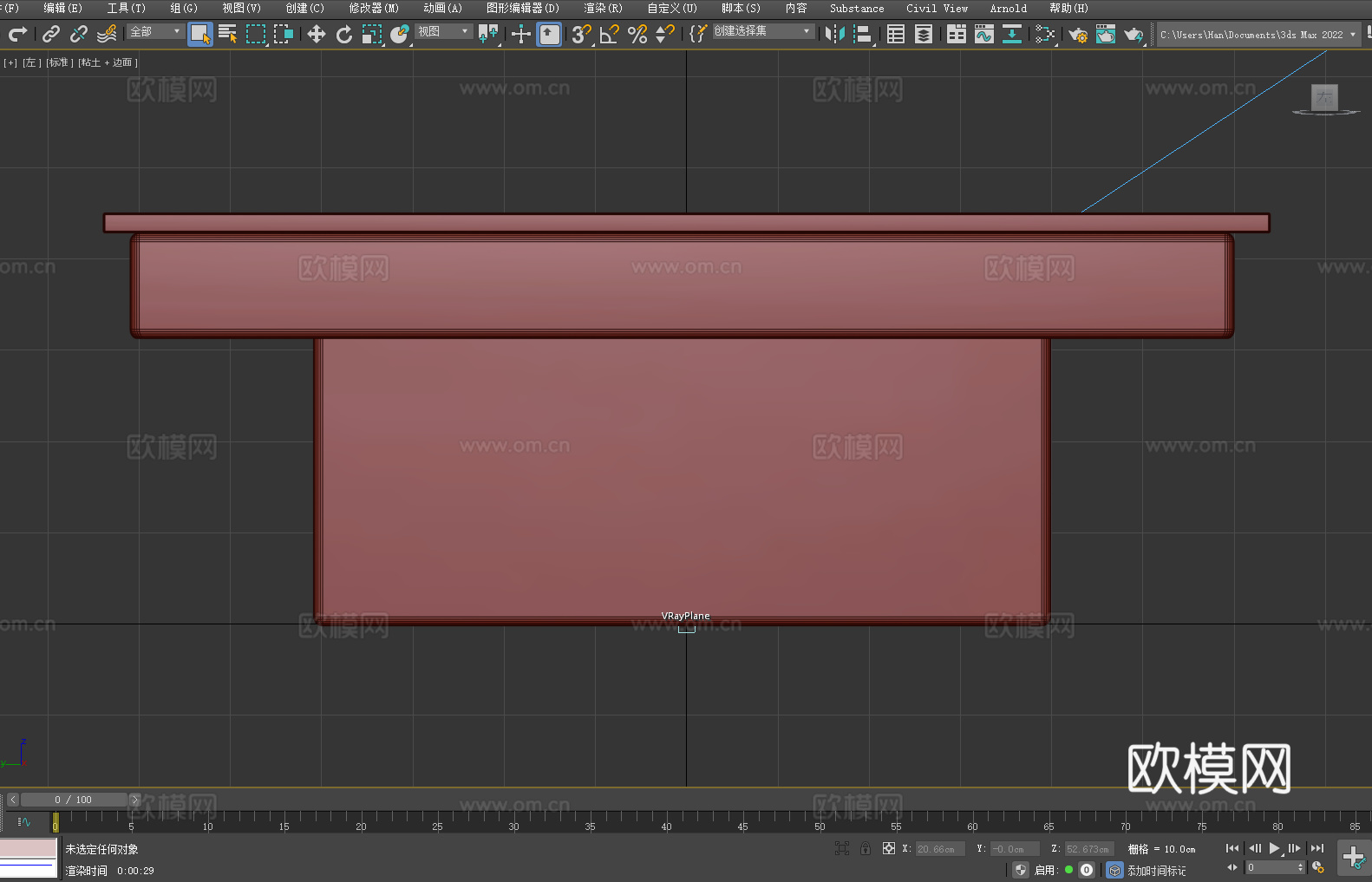The width and height of the screenshot is (1372, 882).
Task: Click the [粘土 + 边面] viewport style label
Action: click(108, 62)
